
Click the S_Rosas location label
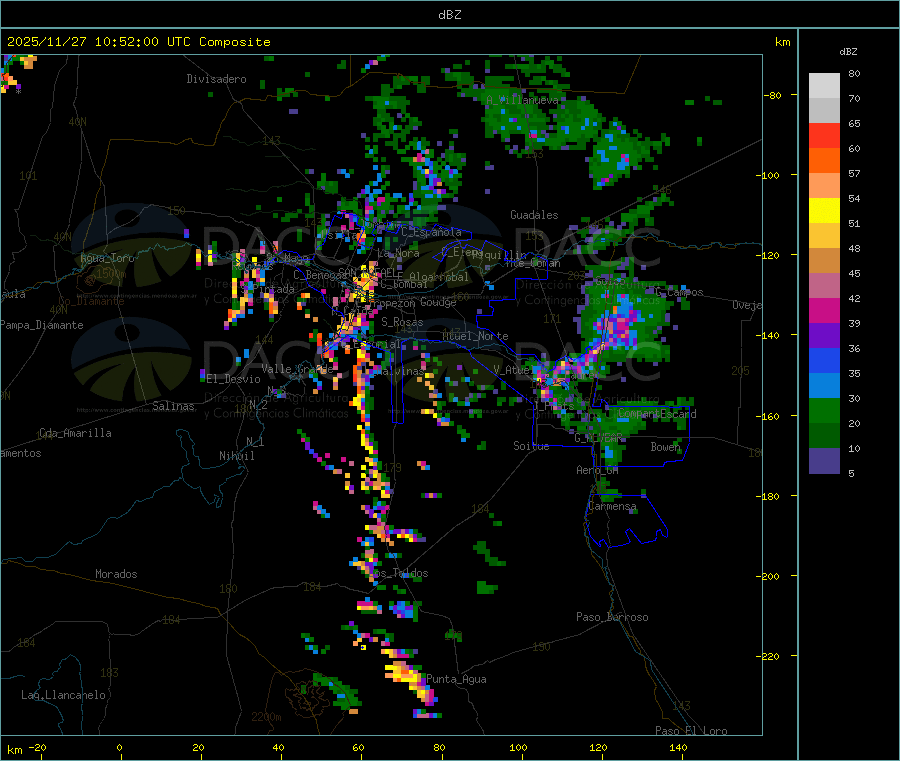point(402,322)
